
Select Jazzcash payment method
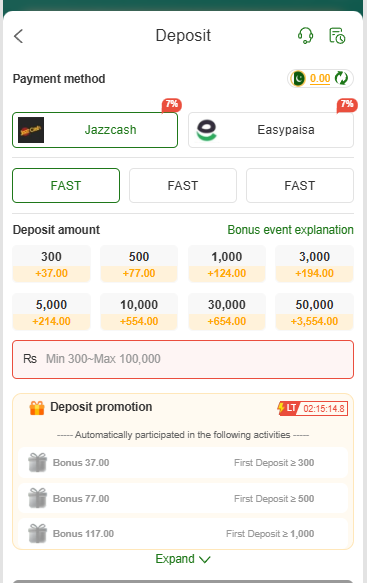95,130
